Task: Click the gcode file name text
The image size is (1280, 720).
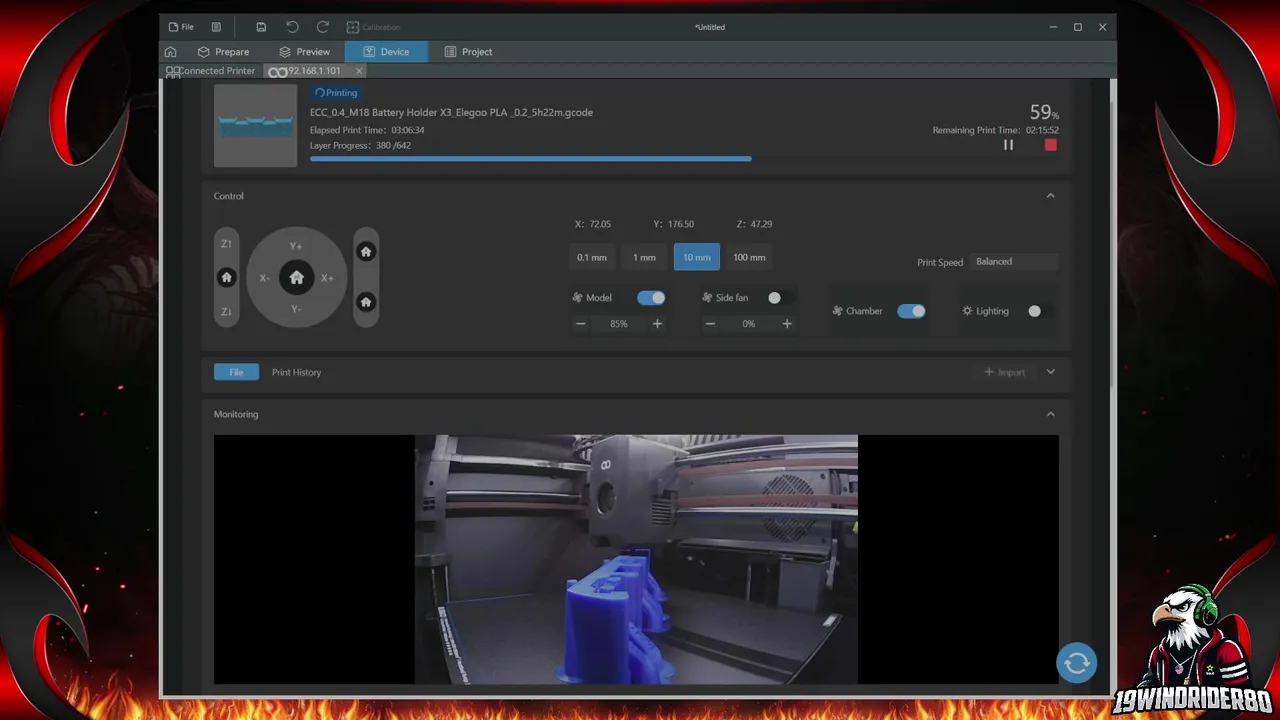Action: tap(451, 112)
